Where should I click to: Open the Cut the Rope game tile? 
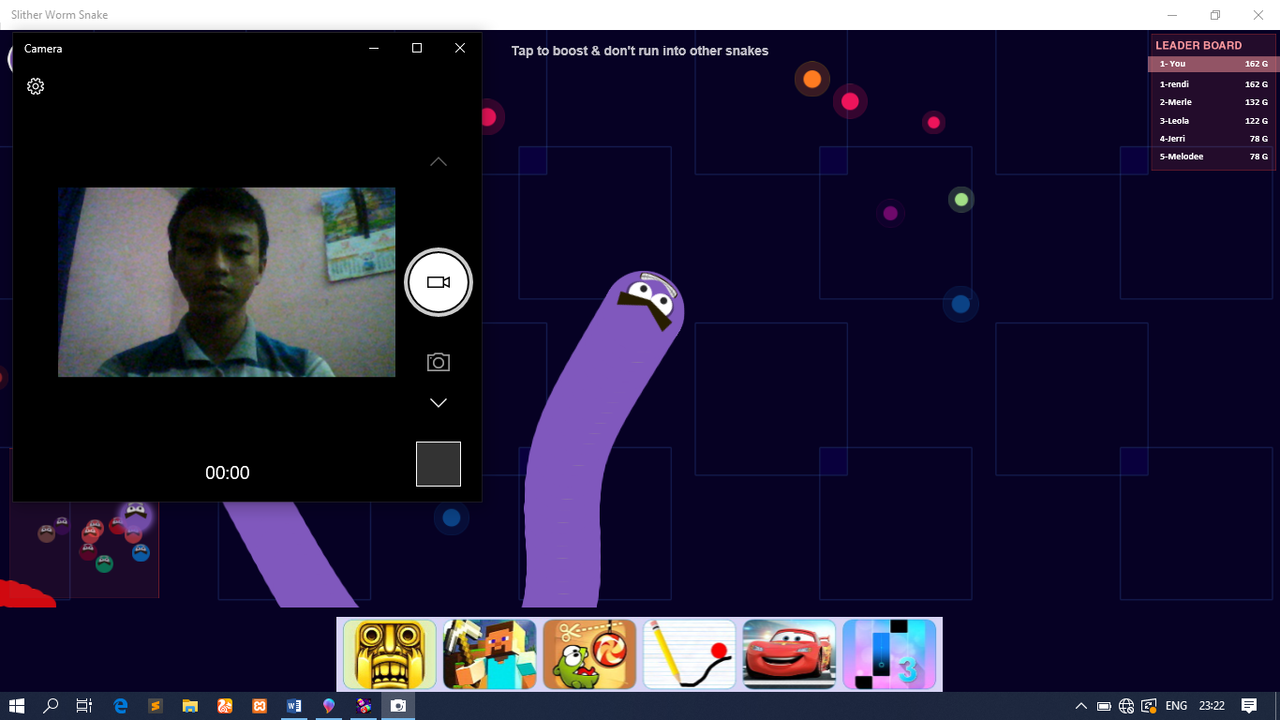(x=590, y=654)
